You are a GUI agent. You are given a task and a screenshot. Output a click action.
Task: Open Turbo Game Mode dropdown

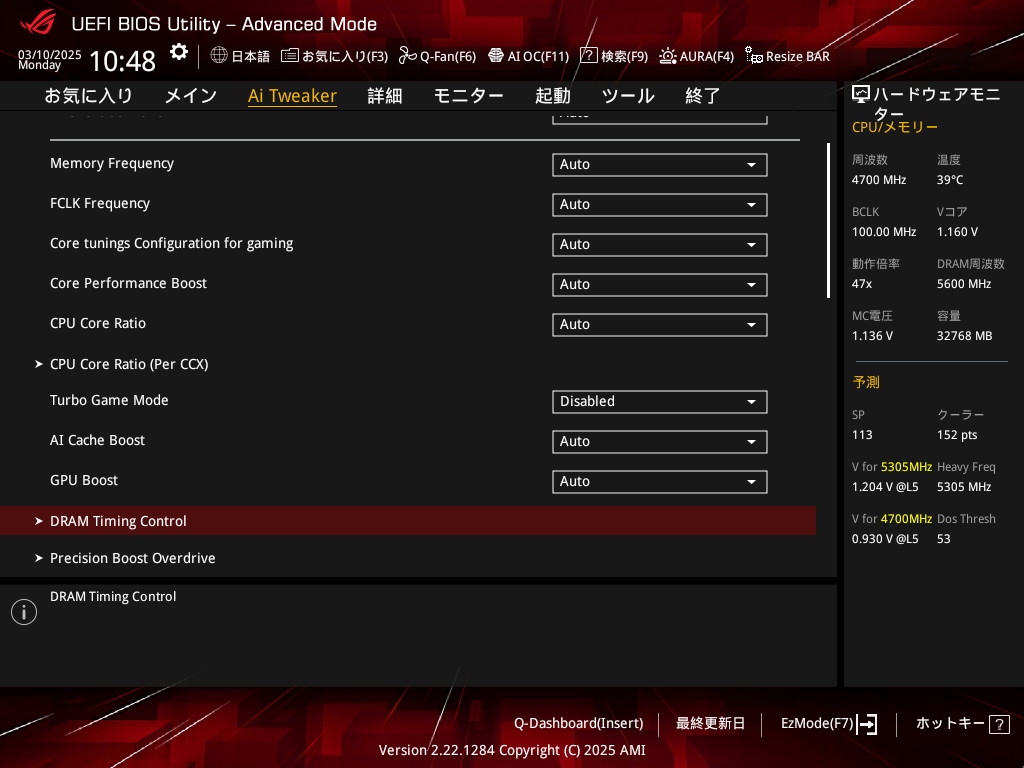tap(660, 402)
